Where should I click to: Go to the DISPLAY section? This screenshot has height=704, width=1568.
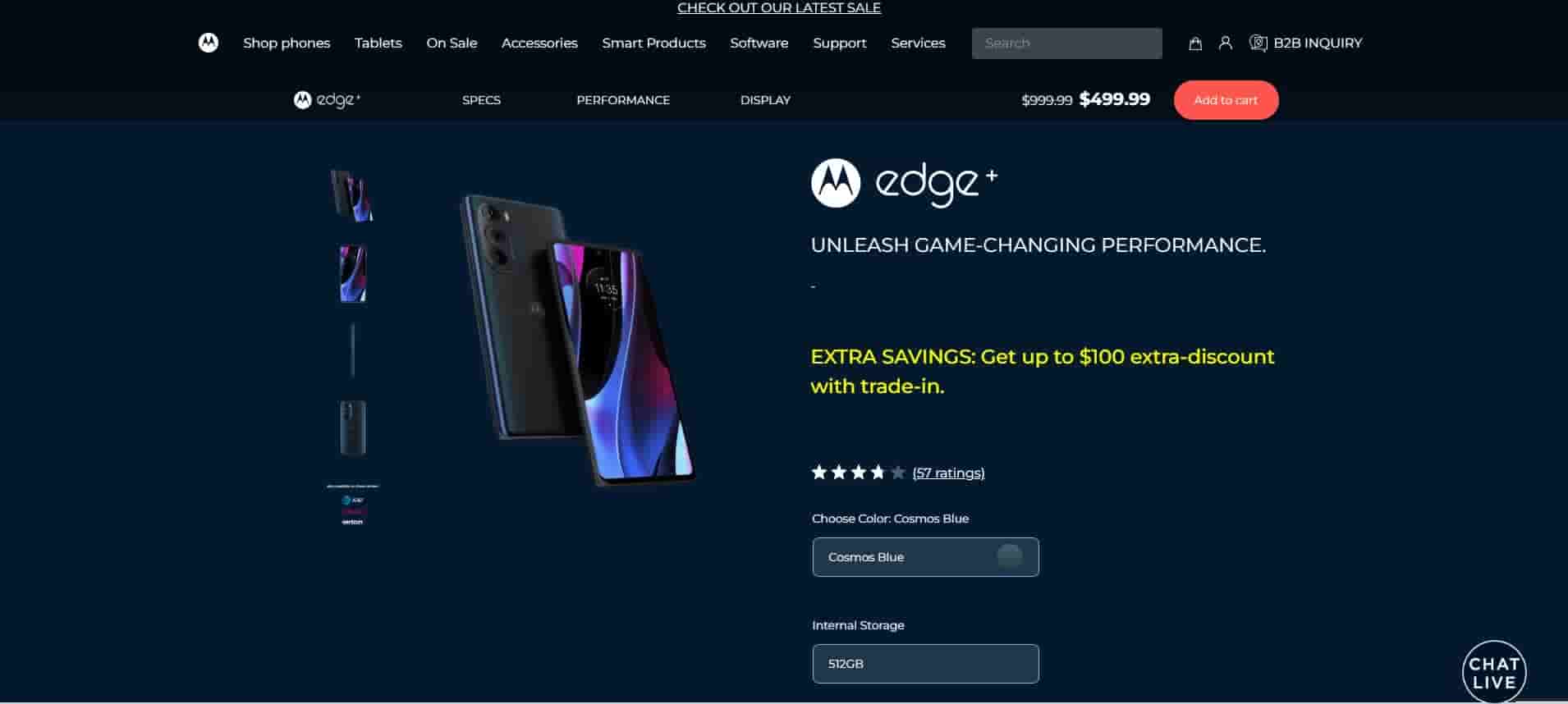click(x=765, y=100)
